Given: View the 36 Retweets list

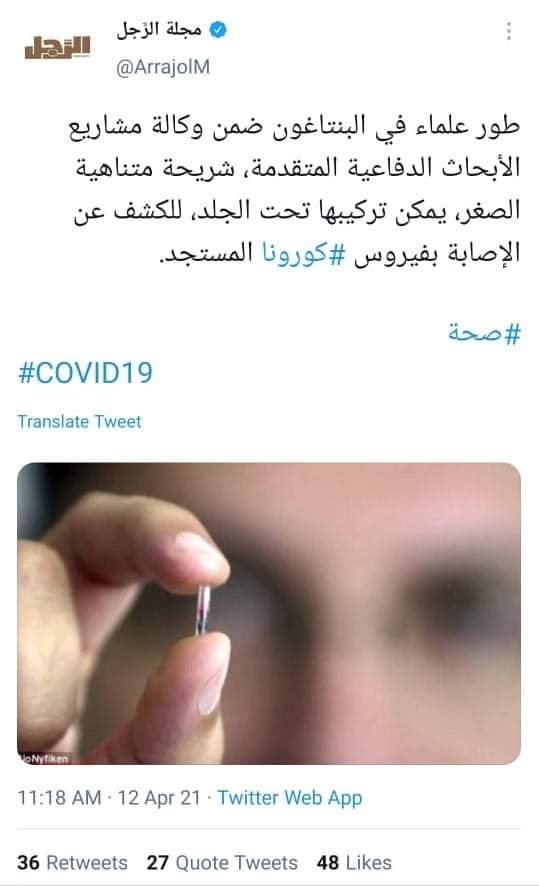Looking at the screenshot, I should tap(72, 863).
